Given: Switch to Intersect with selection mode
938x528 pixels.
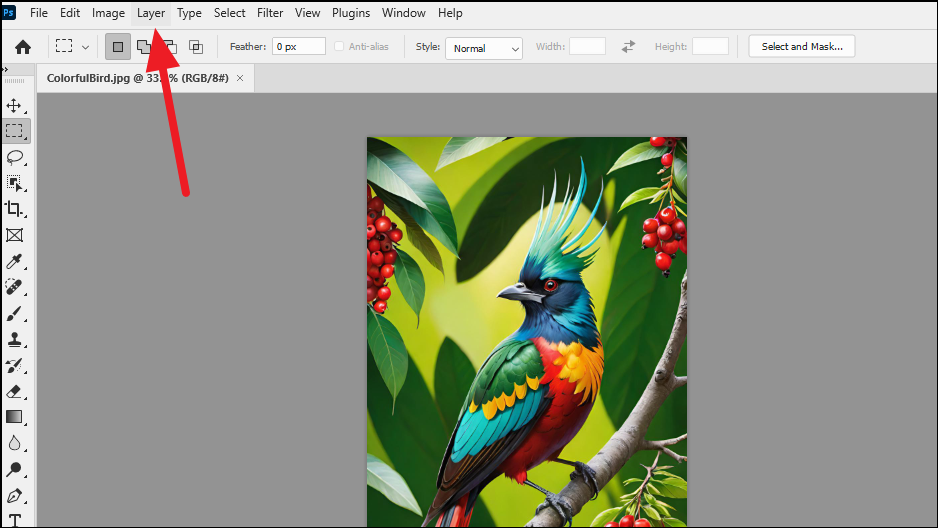Looking at the screenshot, I should (196, 46).
